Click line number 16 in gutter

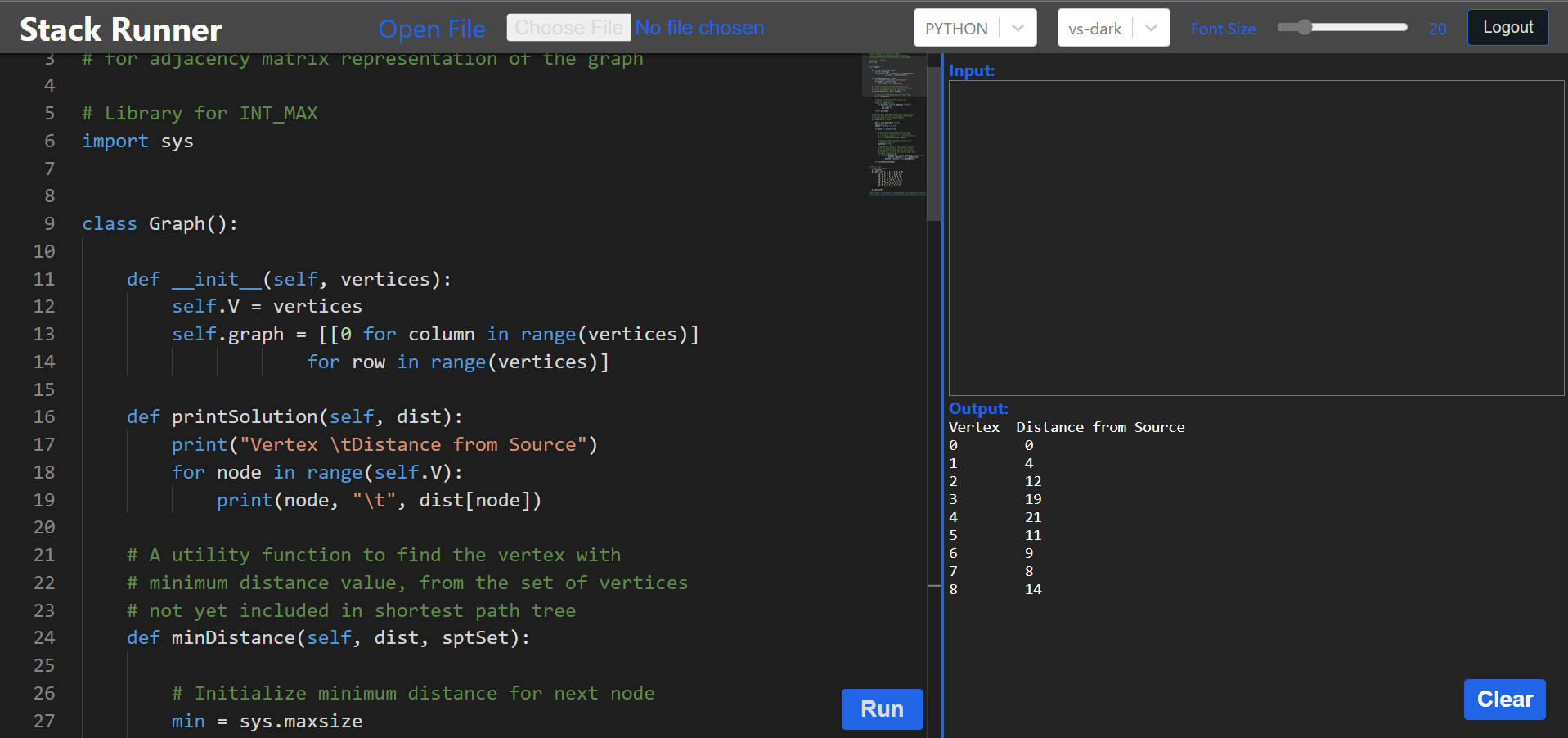click(44, 416)
